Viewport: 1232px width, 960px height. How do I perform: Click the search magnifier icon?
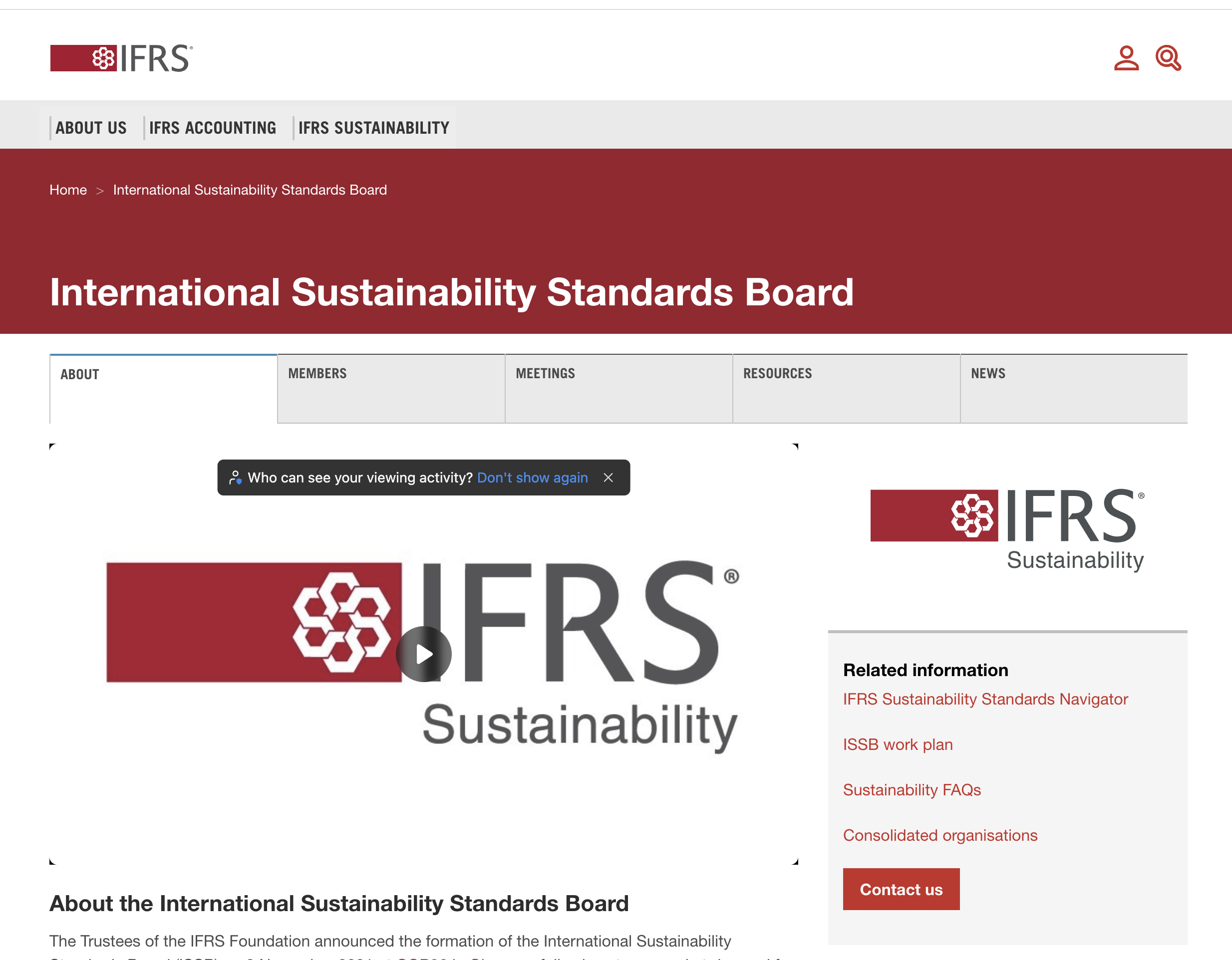(1168, 58)
